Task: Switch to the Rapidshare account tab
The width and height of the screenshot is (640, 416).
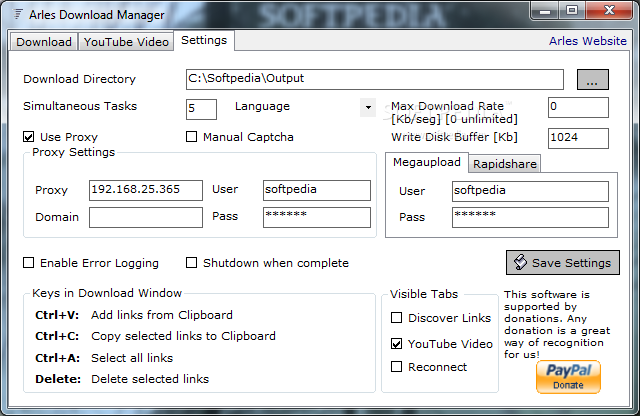Action: tap(505, 164)
